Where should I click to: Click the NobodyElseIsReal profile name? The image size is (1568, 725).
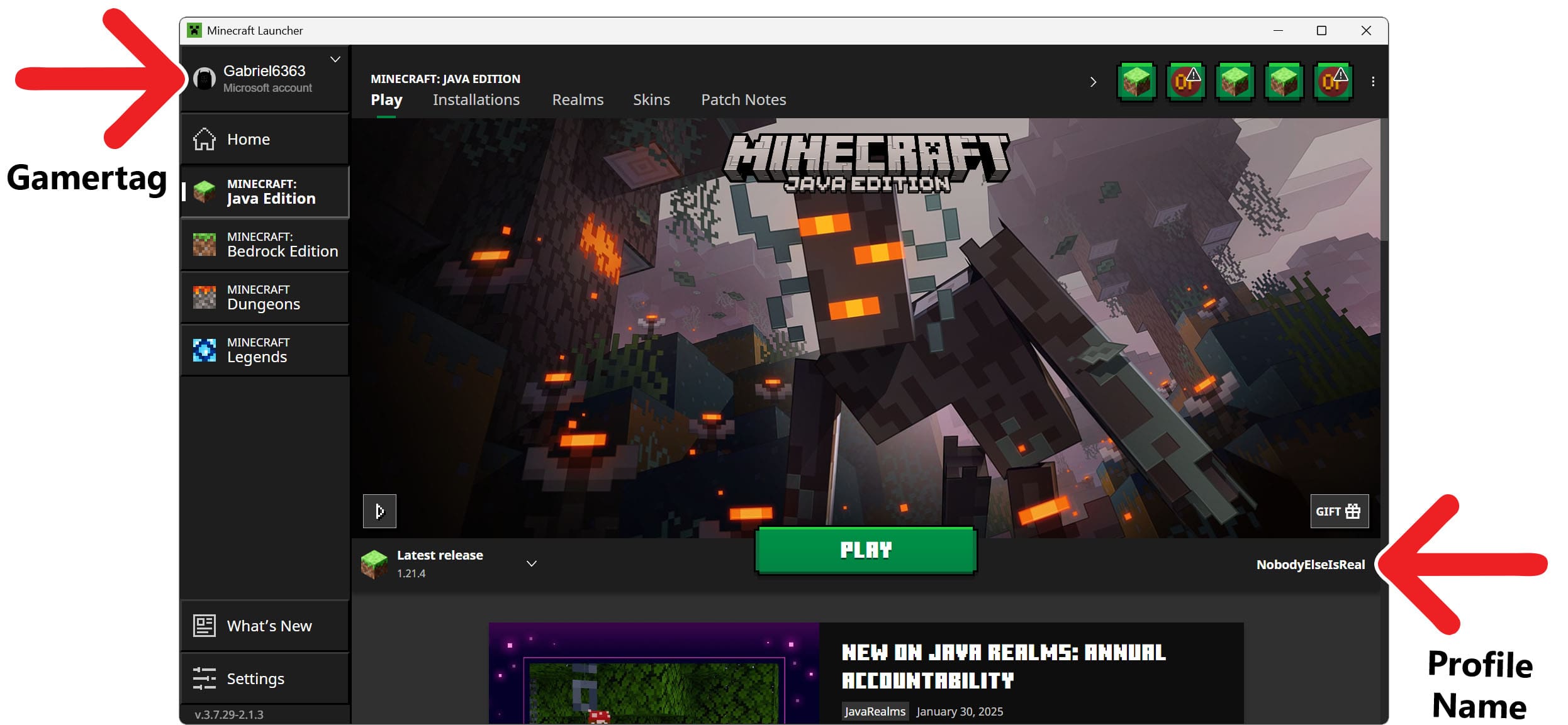1310,565
